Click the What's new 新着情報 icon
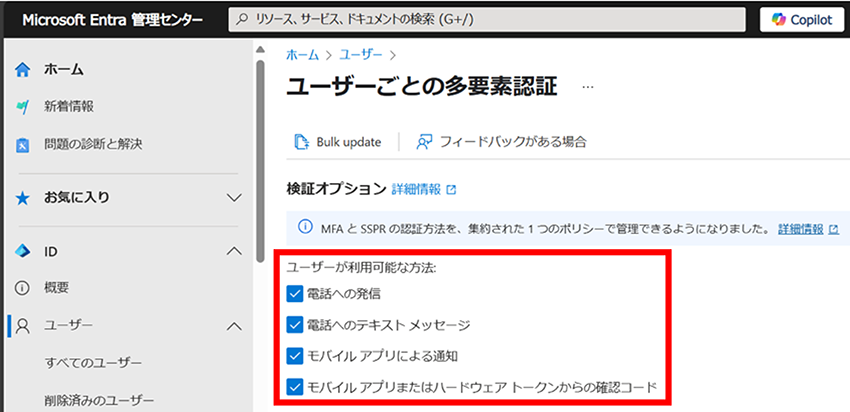Screen dimensions: 850x412 22,107
